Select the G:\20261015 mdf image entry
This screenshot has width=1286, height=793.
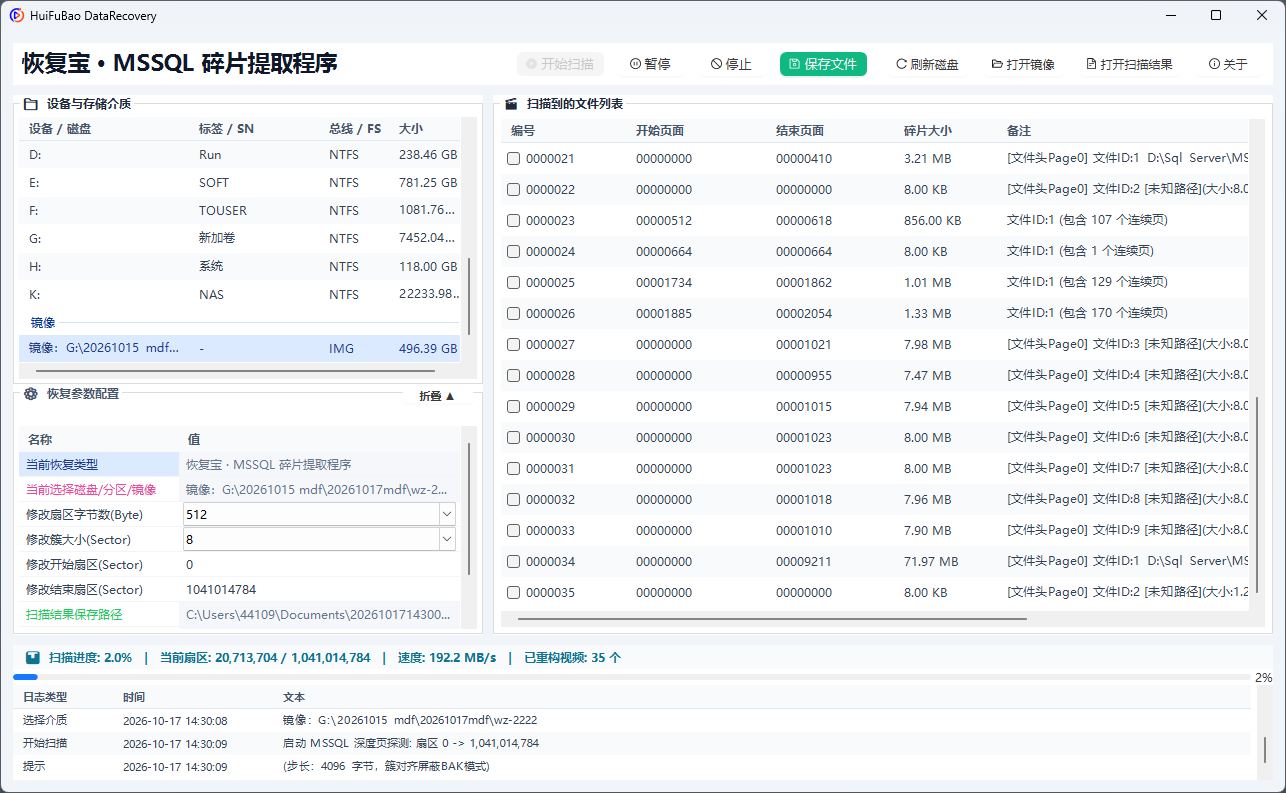point(240,349)
